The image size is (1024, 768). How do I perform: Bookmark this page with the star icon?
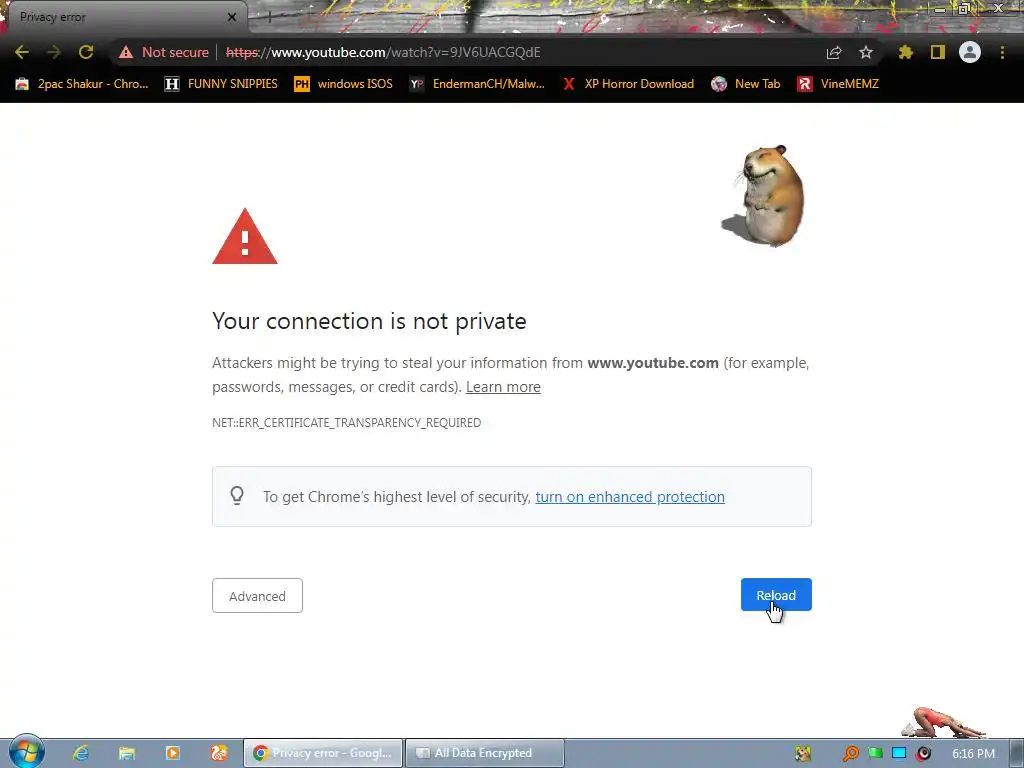point(866,52)
